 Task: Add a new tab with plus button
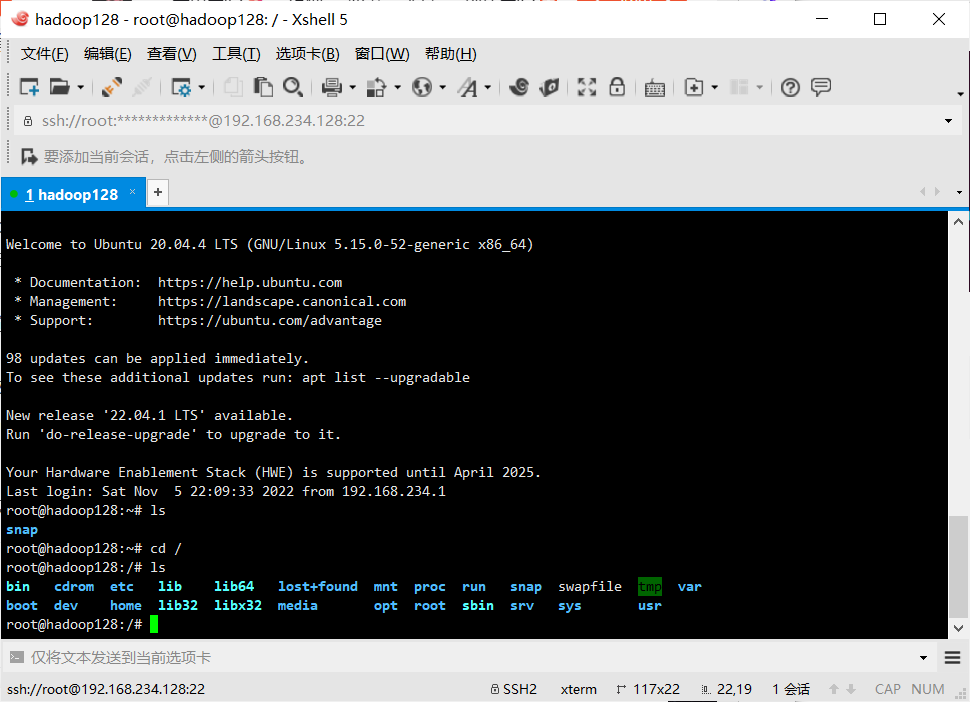(158, 192)
